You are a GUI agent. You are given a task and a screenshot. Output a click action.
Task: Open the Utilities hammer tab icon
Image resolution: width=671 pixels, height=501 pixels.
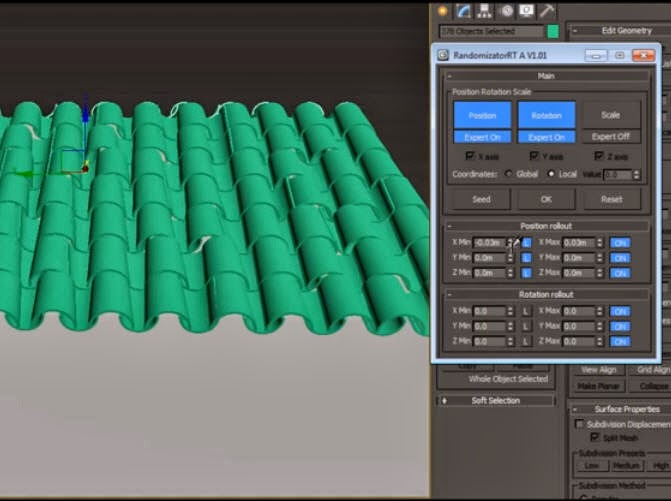[547, 11]
